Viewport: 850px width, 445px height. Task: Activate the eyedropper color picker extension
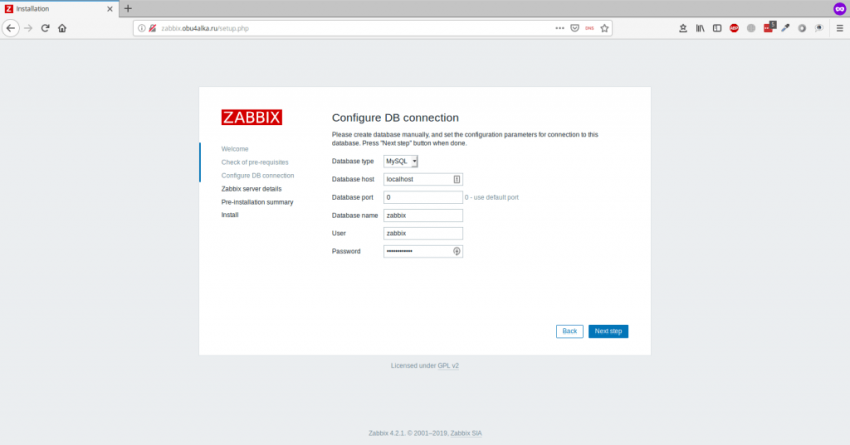785,28
